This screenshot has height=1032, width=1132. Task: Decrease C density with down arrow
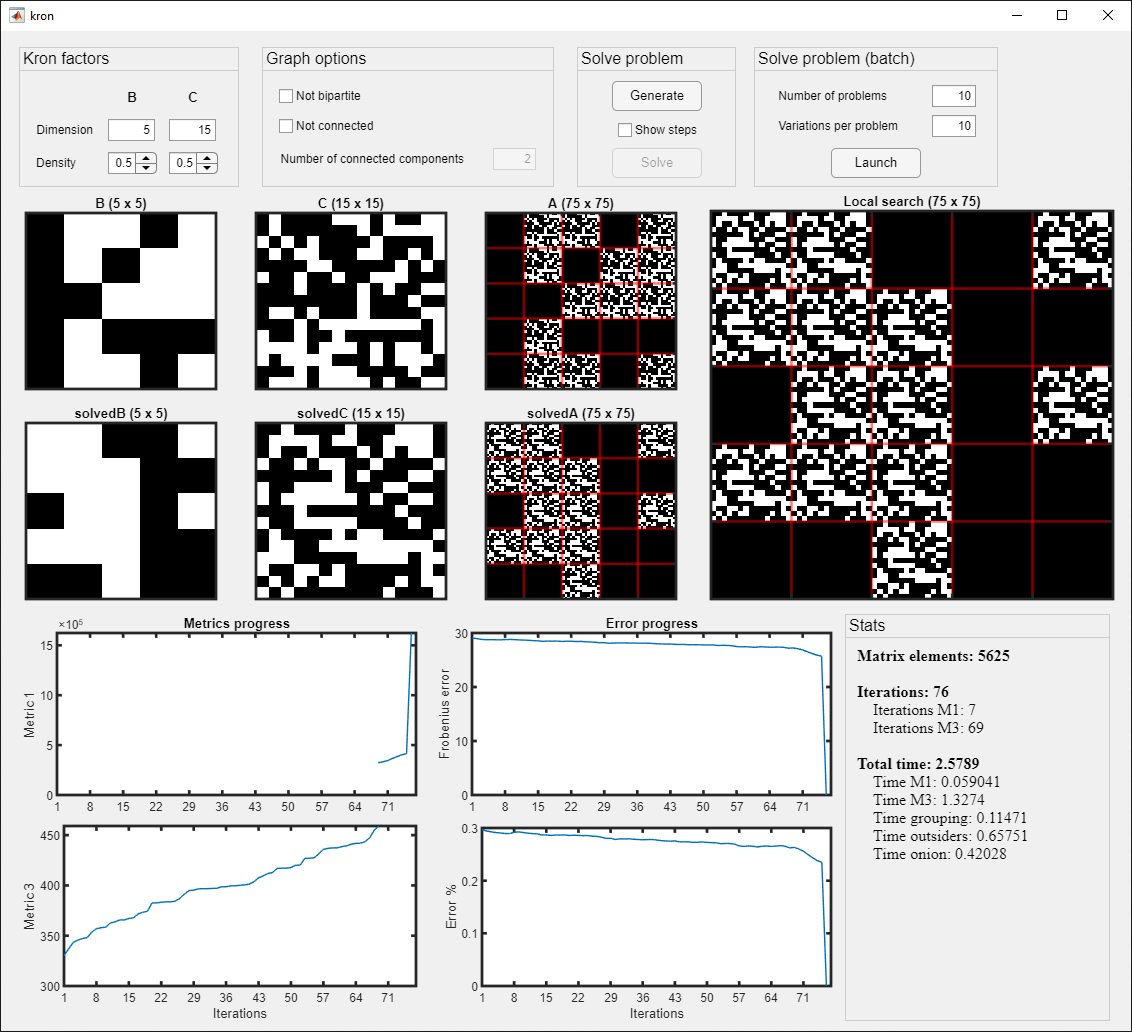click(x=207, y=168)
